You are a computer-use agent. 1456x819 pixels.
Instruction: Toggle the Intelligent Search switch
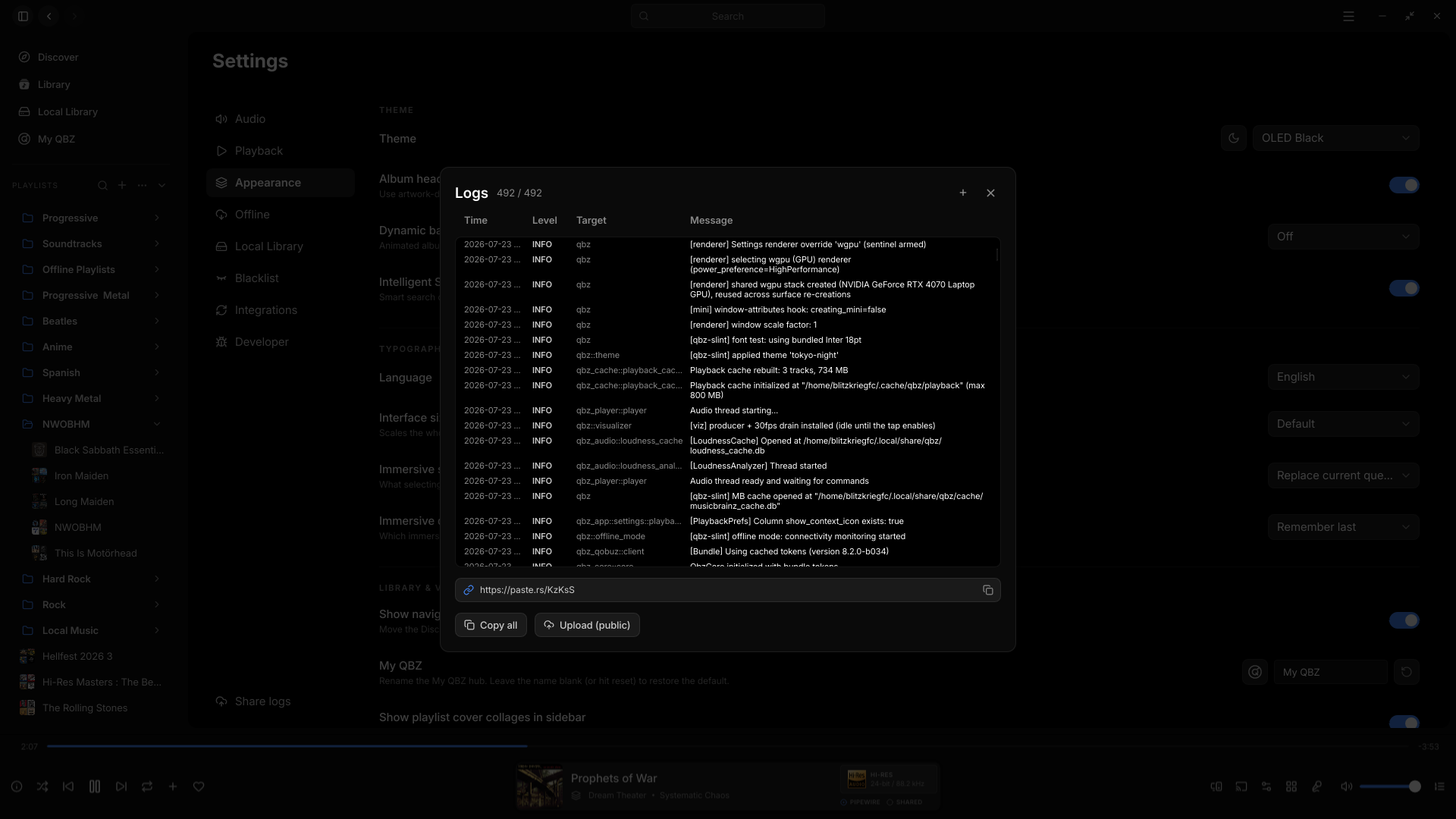(x=1404, y=288)
